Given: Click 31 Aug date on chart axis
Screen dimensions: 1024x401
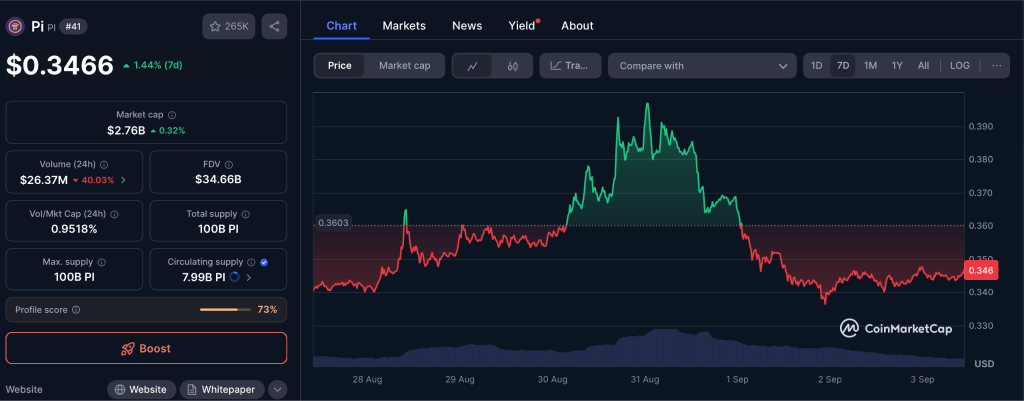Looking at the screenshot, I should point(645,379).
